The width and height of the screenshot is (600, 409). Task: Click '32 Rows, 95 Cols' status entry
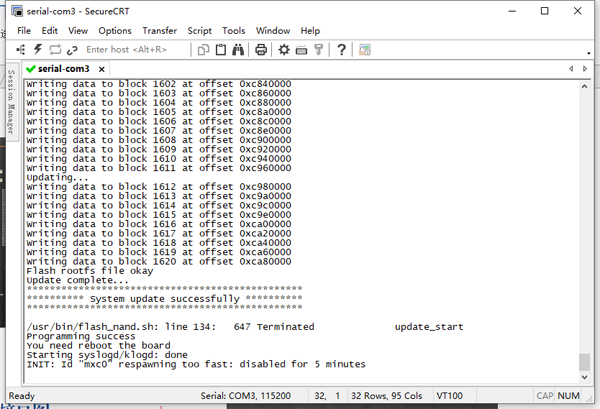pos(386,396)
